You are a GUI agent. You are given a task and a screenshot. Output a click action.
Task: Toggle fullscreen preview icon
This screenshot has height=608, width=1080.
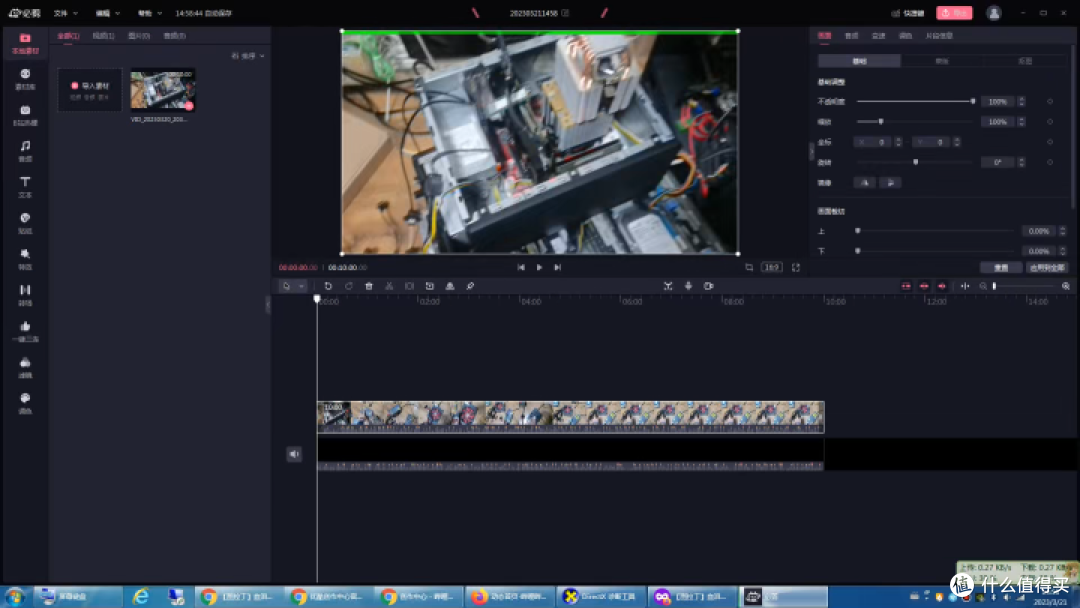(796, 267)
